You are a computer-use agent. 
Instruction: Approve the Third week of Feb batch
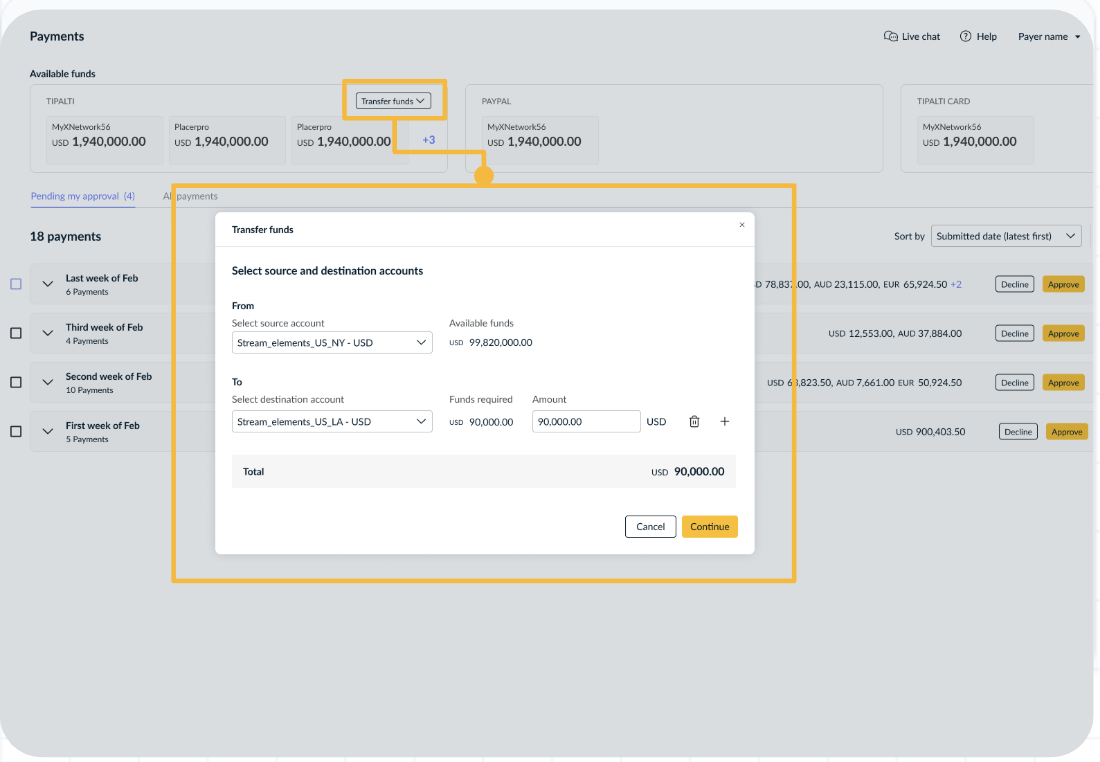(x=1064, y=333)
